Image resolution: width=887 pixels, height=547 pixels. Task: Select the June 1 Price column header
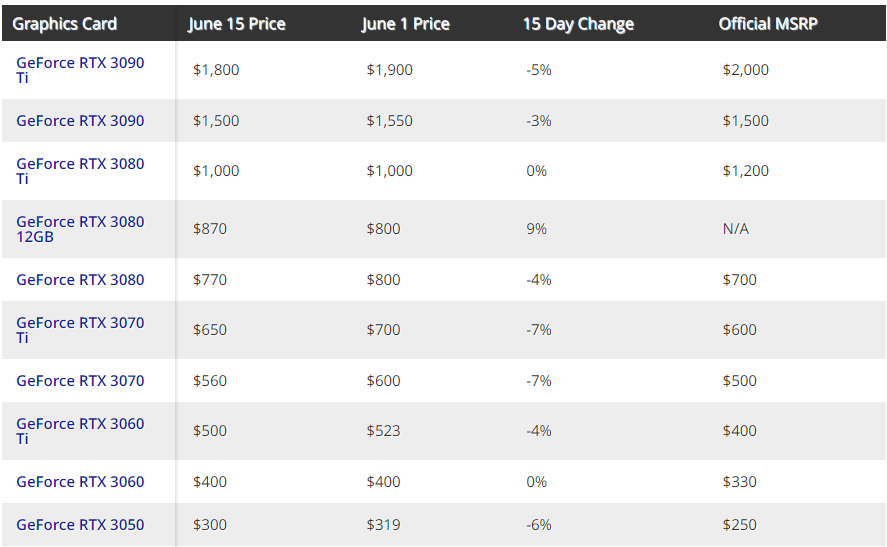[405, 24]
